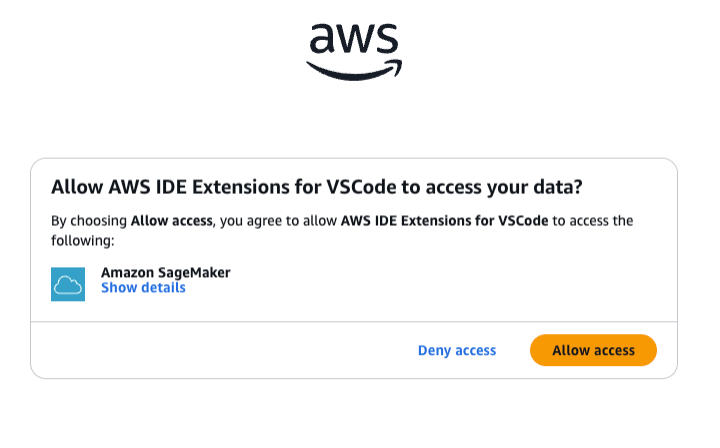Click the word "Allow" starting the dialog heading
Viewport: 720px width, 448px height.
tap(73, 187)
